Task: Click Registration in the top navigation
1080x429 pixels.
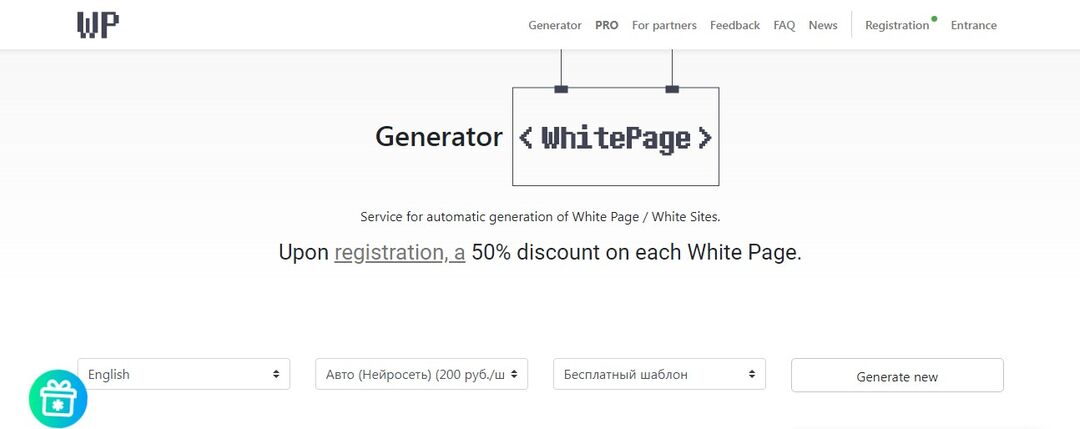Action: pyautogui.click(x=896, y=25)
